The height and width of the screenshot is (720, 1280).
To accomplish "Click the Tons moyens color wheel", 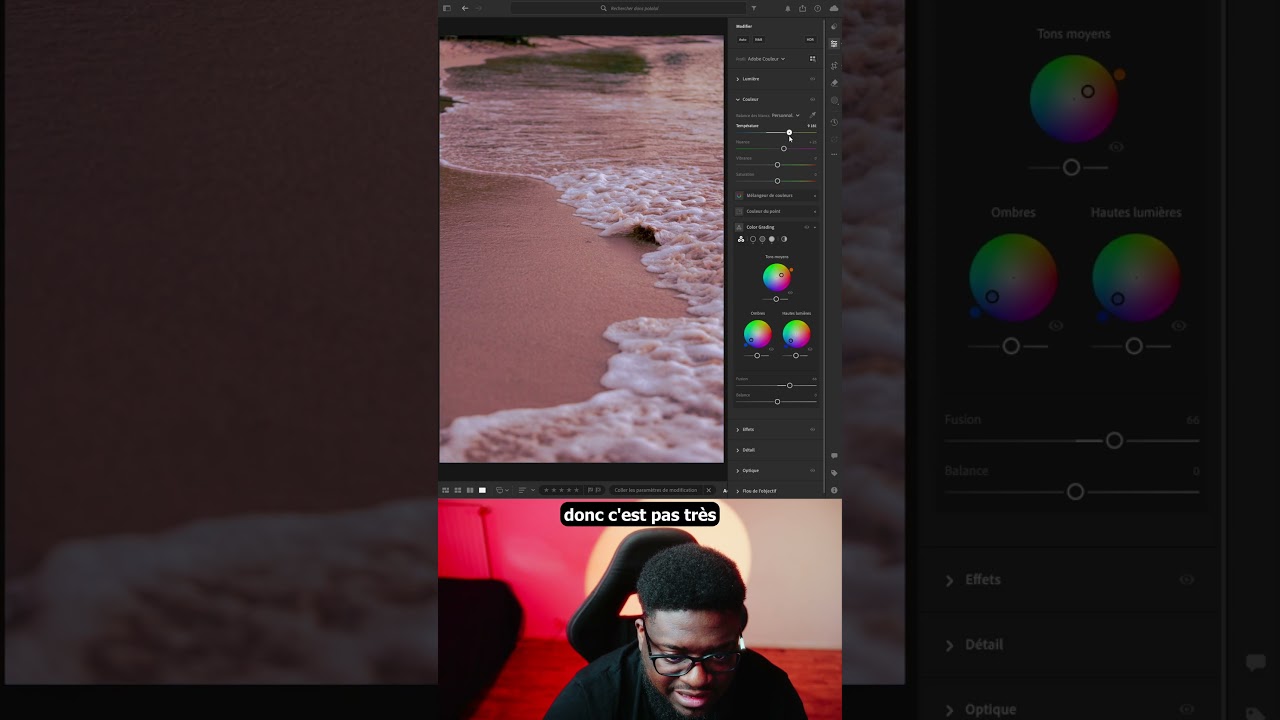I will [x=777, y=277].
